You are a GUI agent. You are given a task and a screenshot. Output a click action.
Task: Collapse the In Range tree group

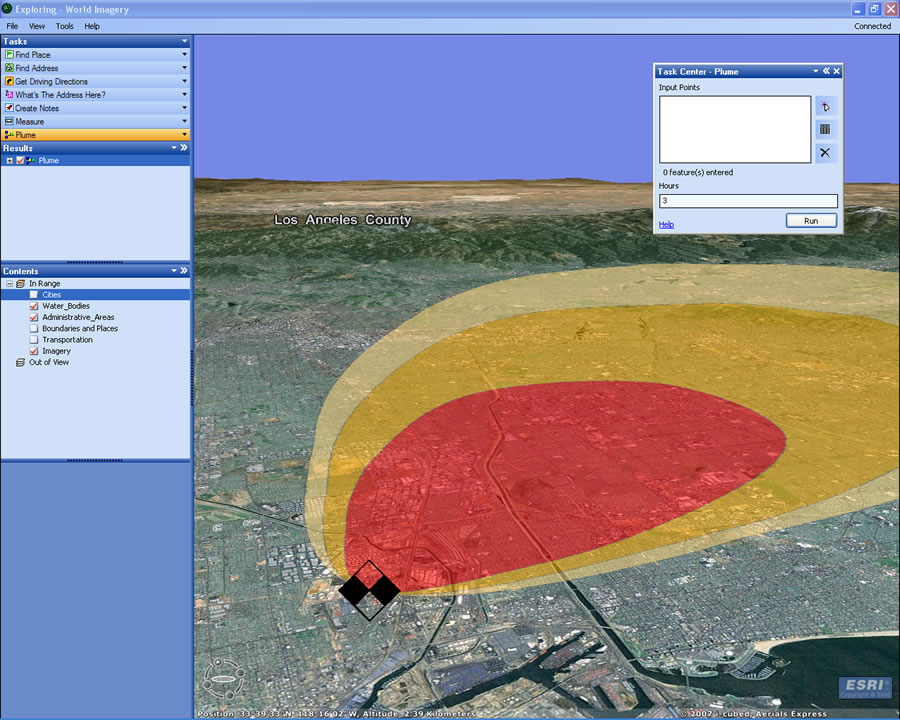(x=9, y=284)
